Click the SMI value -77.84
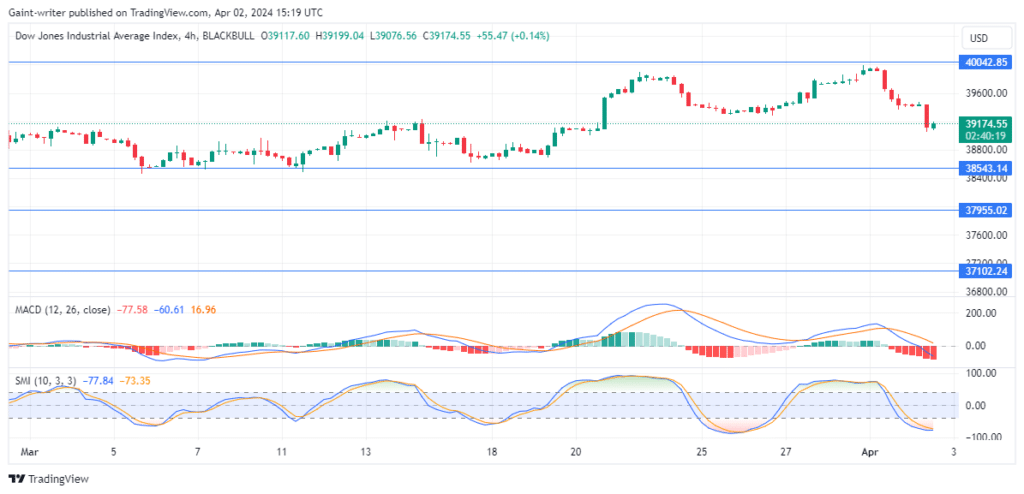This screenshot has width=1024, height=494. coord(99,380)
